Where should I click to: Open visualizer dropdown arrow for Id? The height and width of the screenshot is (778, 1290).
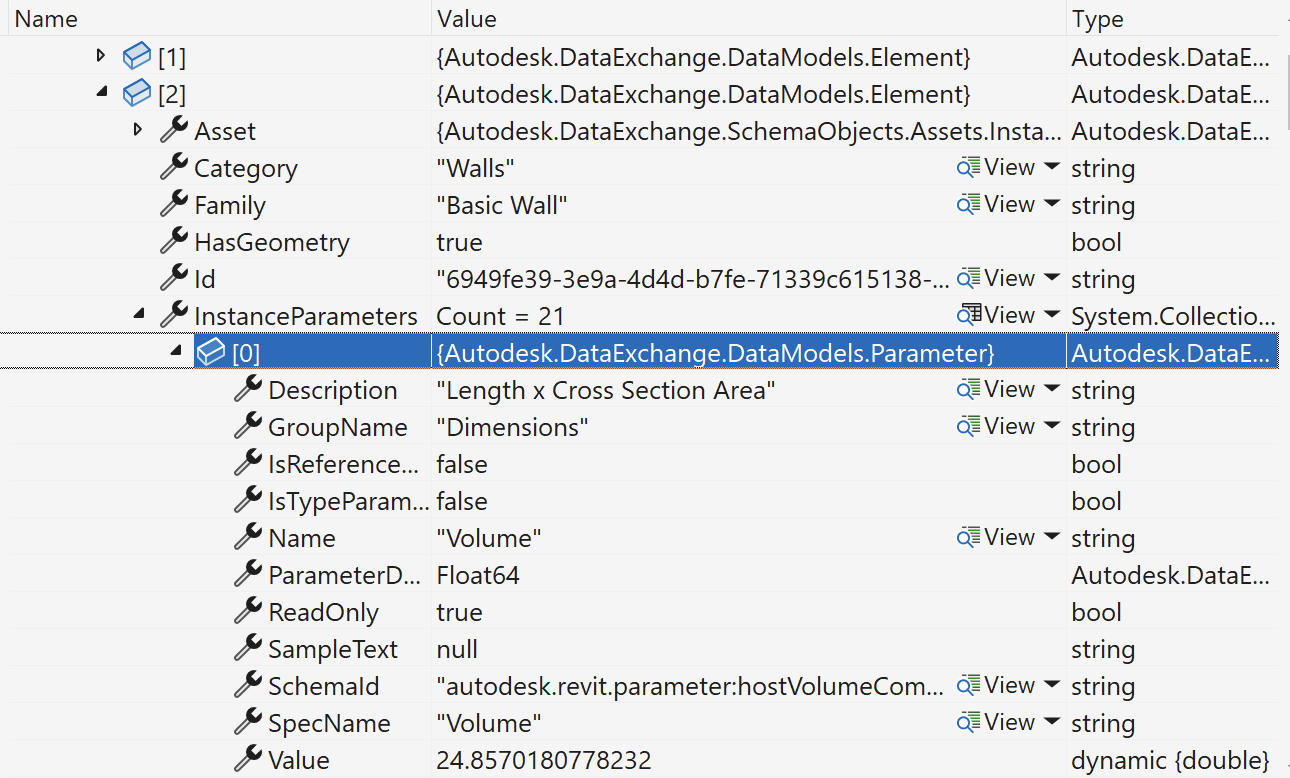tap(1051, 279)
